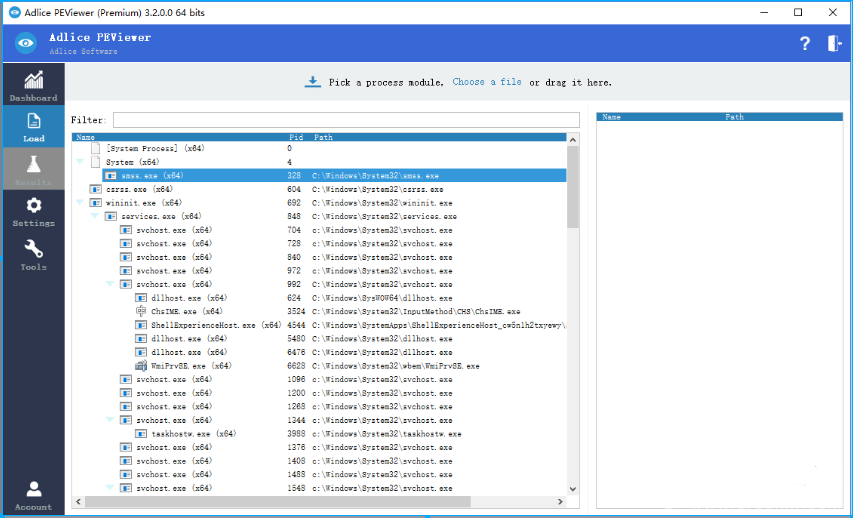Click the taskhostw.exe process icon
This screenshot has width=853, height=518.
(x=141, y=434)
